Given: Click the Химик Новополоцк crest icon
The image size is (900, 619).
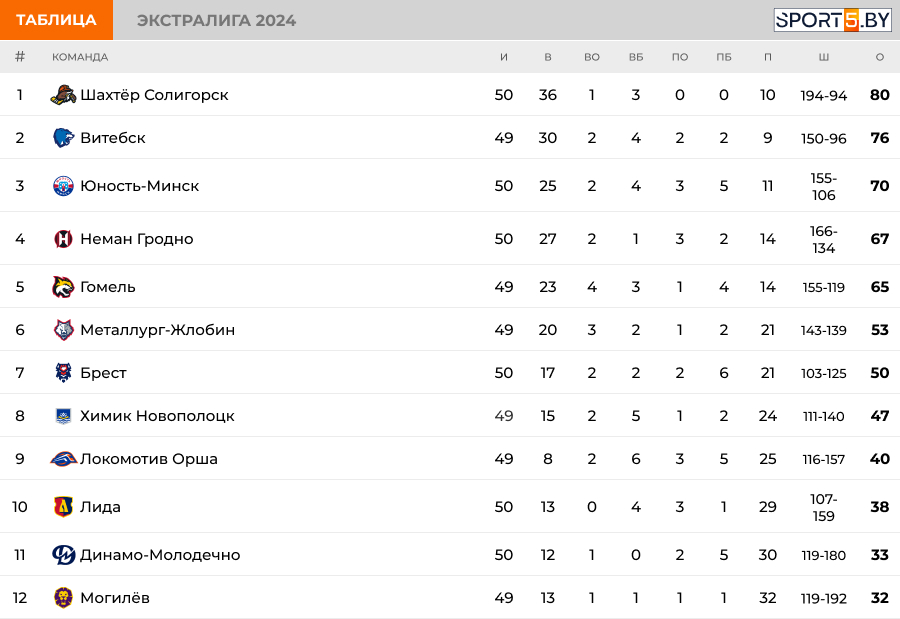Looking at the screenshot, I should click(63, 416).
